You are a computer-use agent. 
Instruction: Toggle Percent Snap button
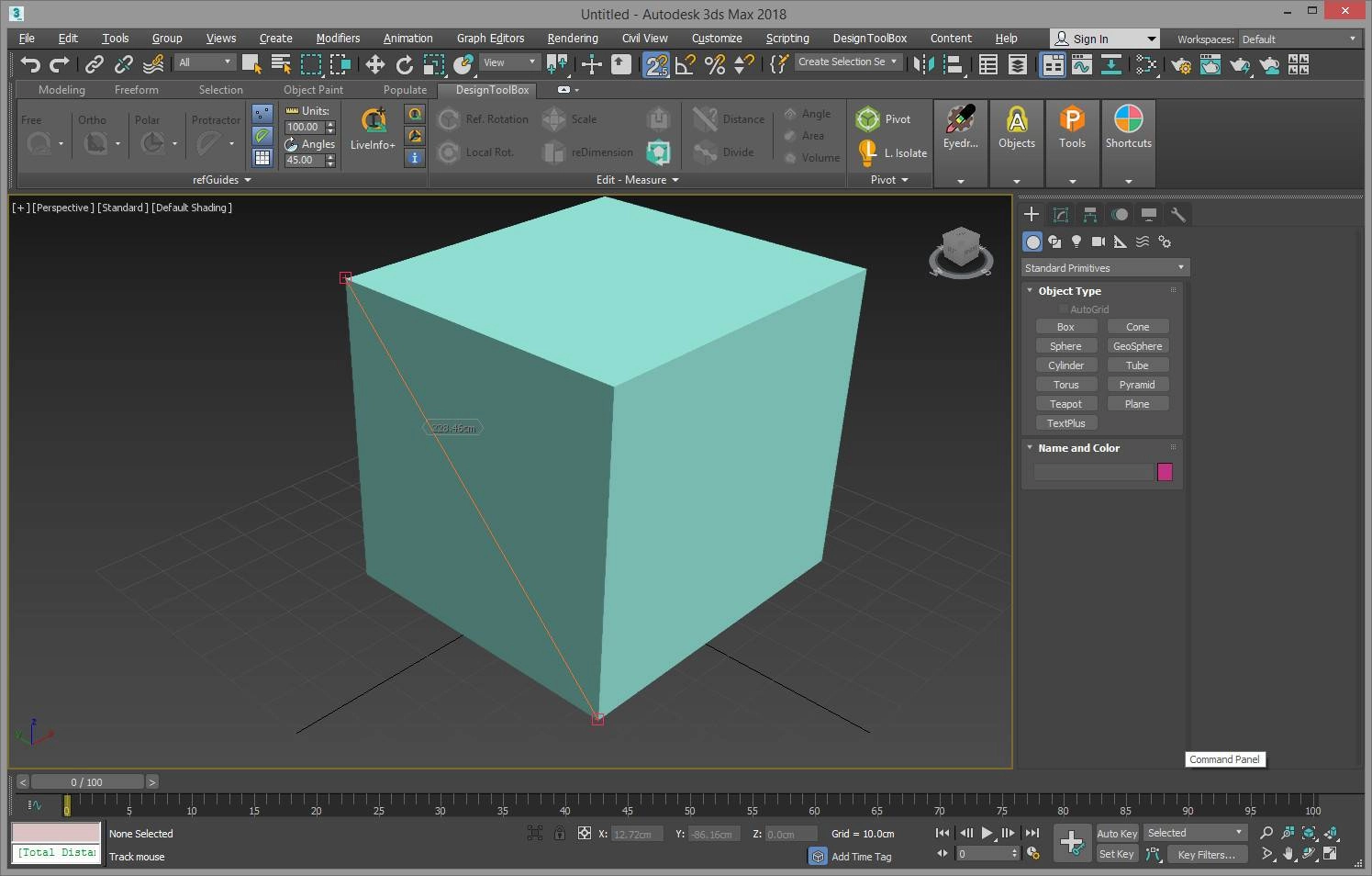pyautogui.click(x=715, y=64)
